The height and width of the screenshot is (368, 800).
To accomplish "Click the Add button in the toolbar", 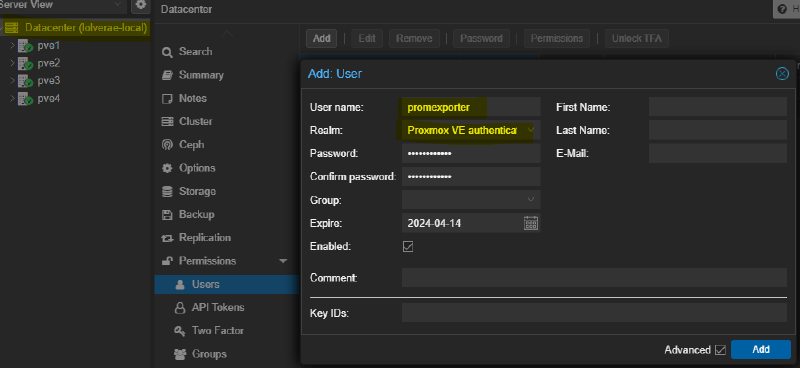I will point(321,38).
